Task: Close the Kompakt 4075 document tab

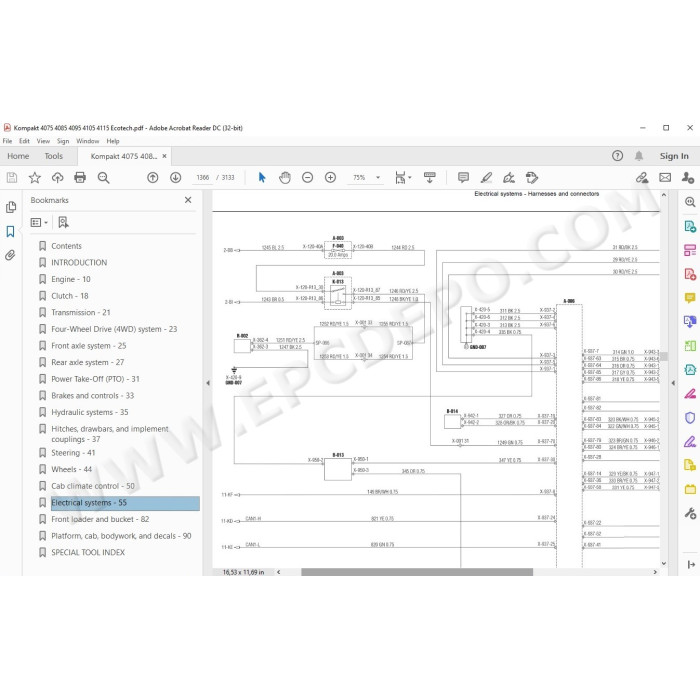Action: (x=164, y=156)
